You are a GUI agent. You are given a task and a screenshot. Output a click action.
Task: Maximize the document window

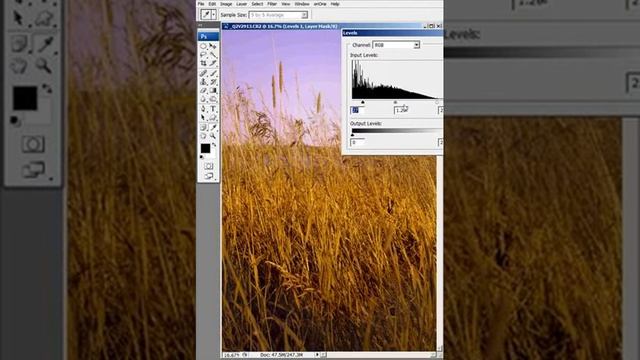click(x=431, y=26)
